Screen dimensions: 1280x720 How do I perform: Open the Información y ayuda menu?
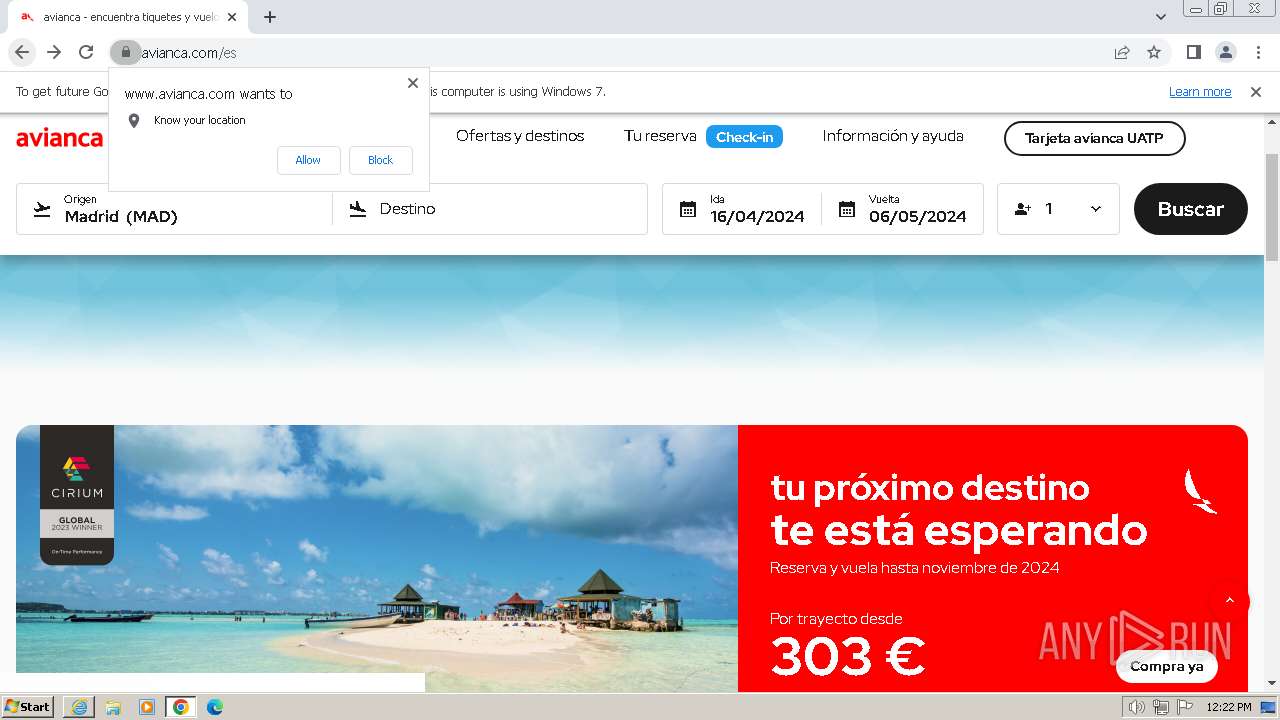893,136
